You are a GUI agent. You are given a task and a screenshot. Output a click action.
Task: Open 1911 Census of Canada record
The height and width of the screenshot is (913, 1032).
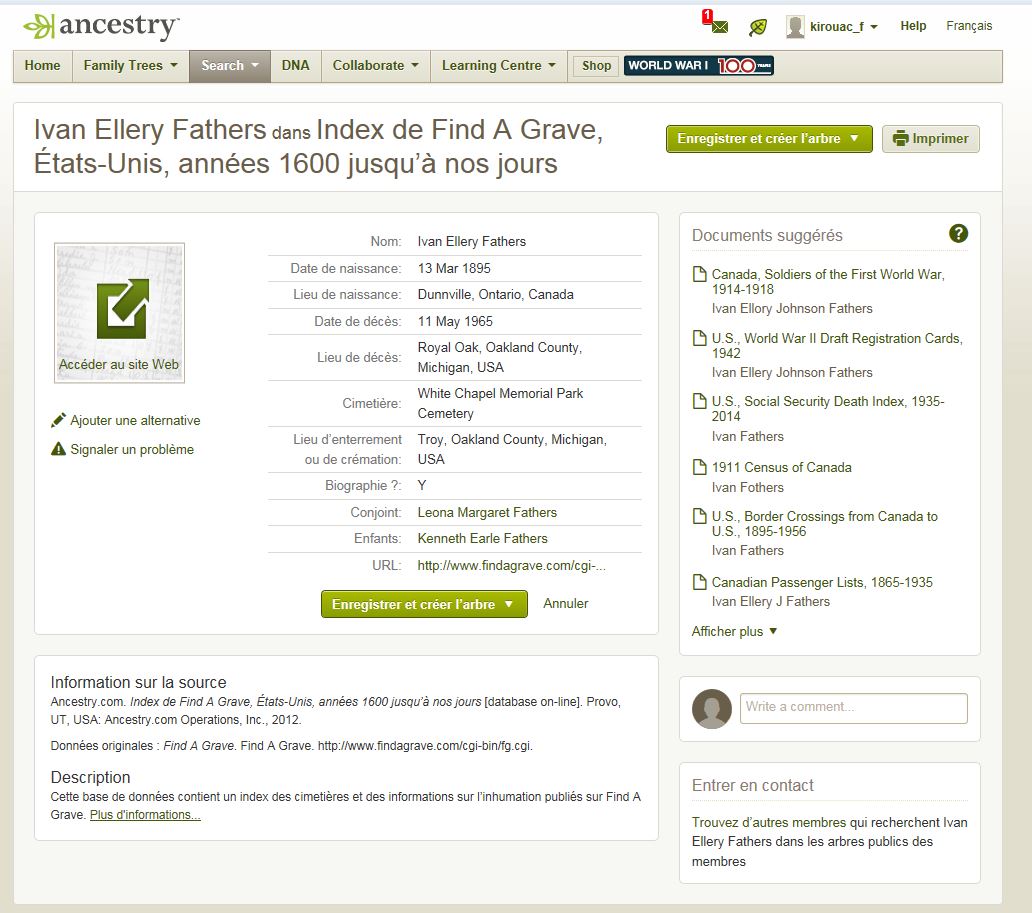(x=781, y=467)
